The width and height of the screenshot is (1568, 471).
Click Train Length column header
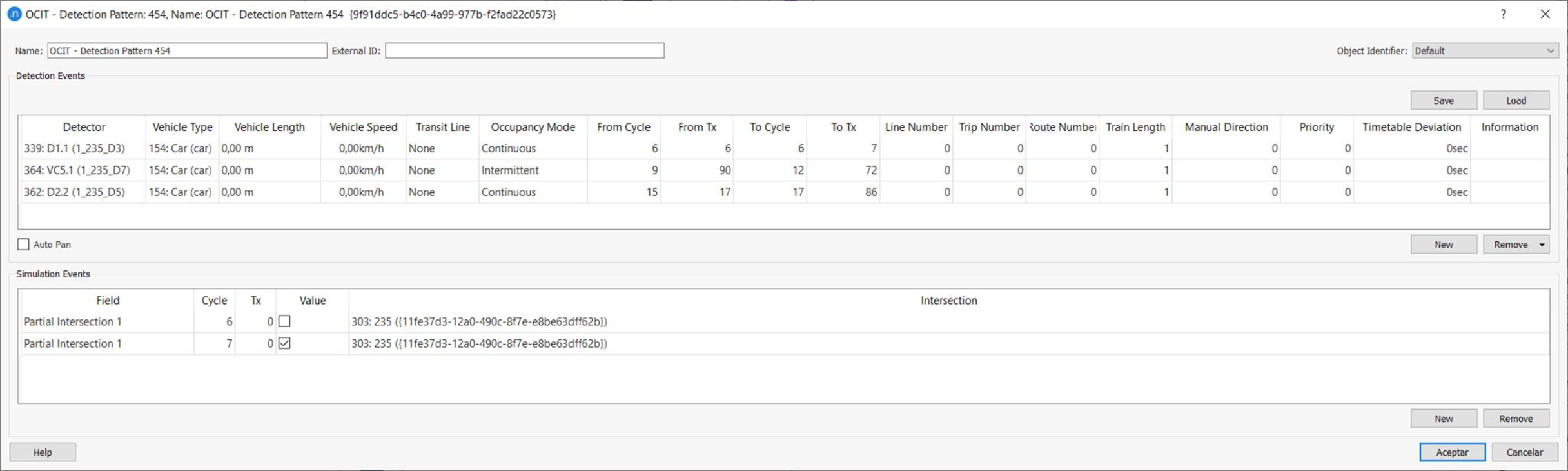point(1135,127)
